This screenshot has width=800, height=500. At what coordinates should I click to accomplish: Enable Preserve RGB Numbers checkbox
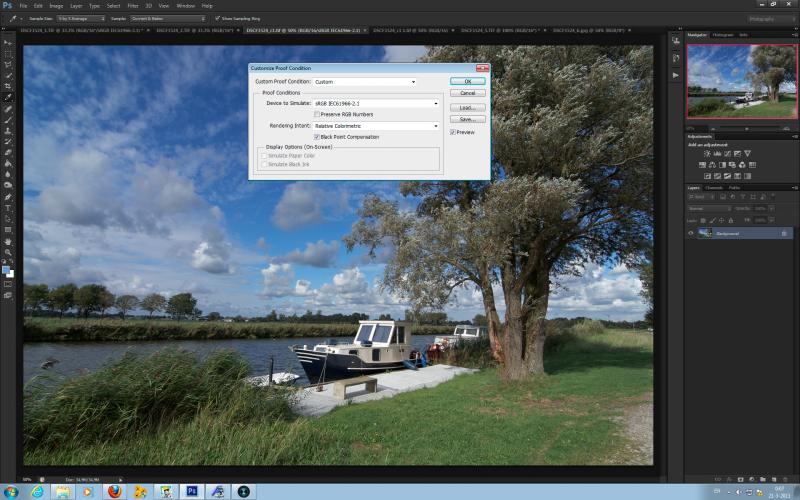(317, 114)
